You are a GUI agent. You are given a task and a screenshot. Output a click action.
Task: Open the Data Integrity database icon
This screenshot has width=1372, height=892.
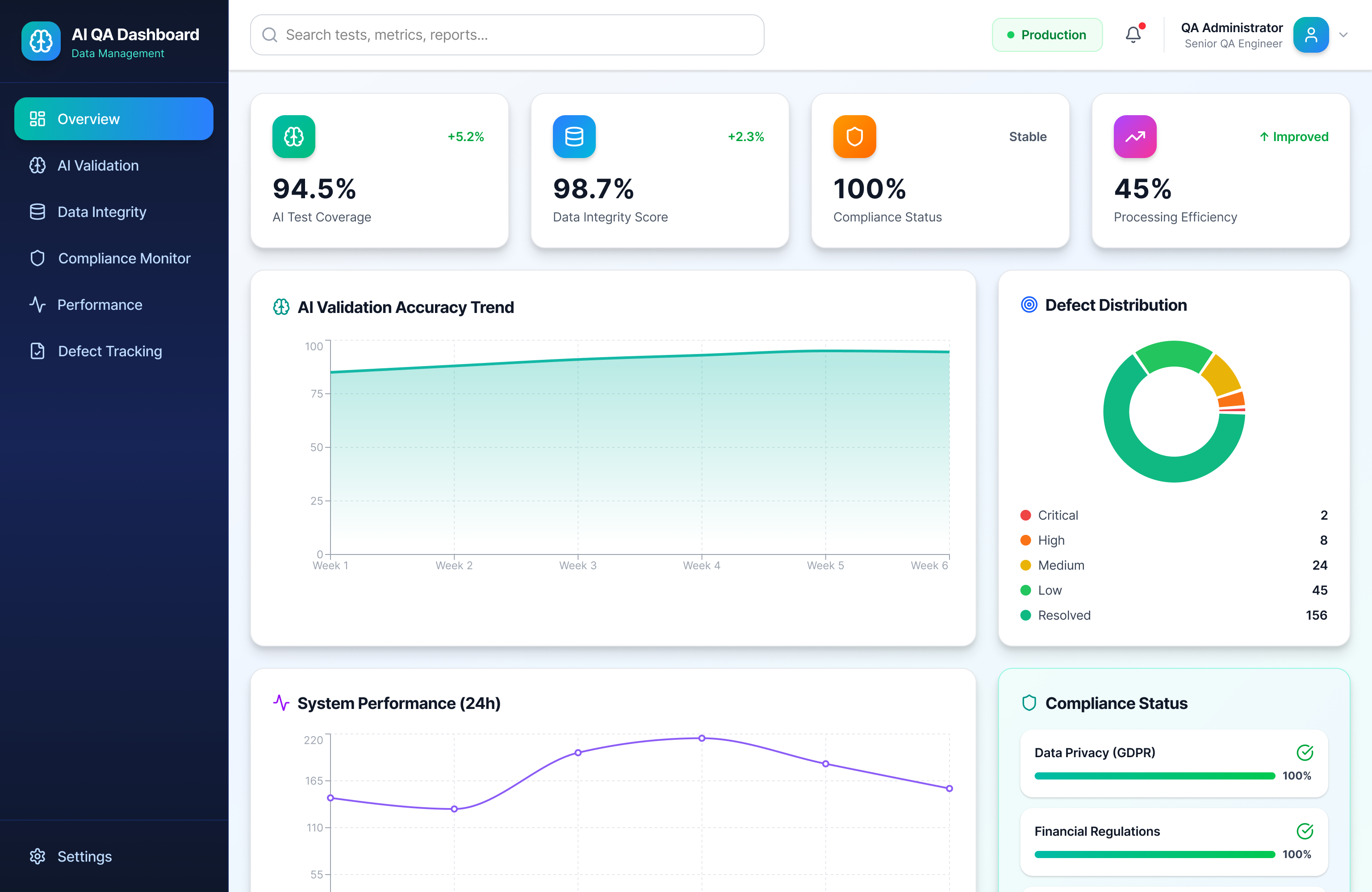[37, 212]
